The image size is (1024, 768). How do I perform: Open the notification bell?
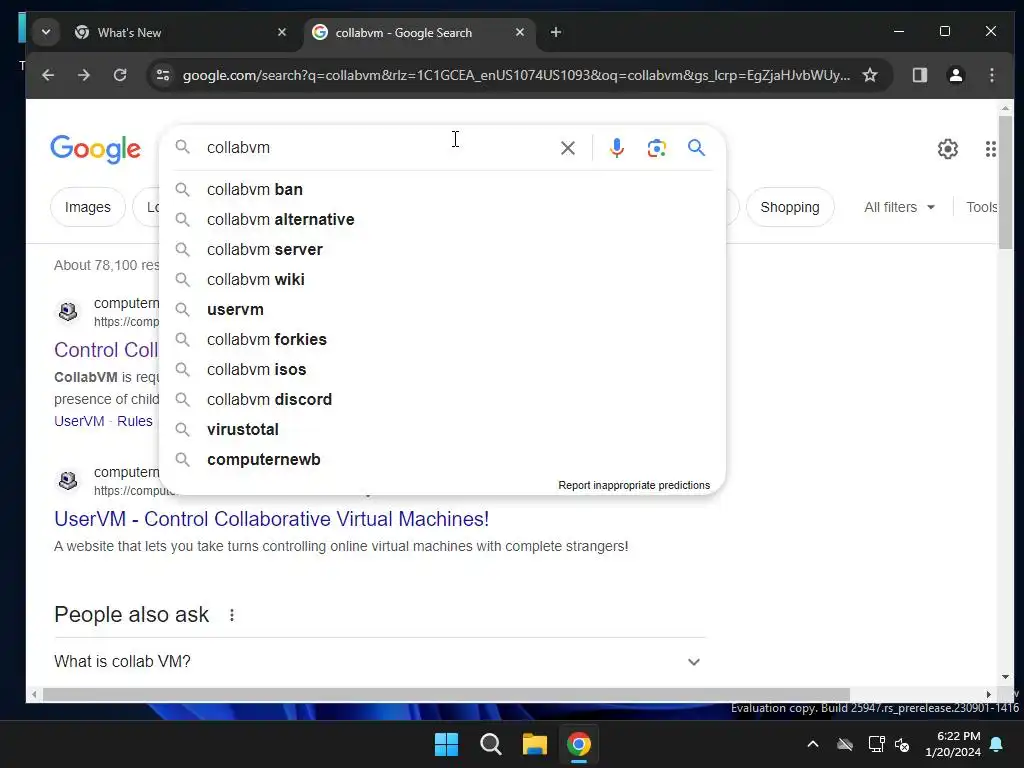point(997,744)
